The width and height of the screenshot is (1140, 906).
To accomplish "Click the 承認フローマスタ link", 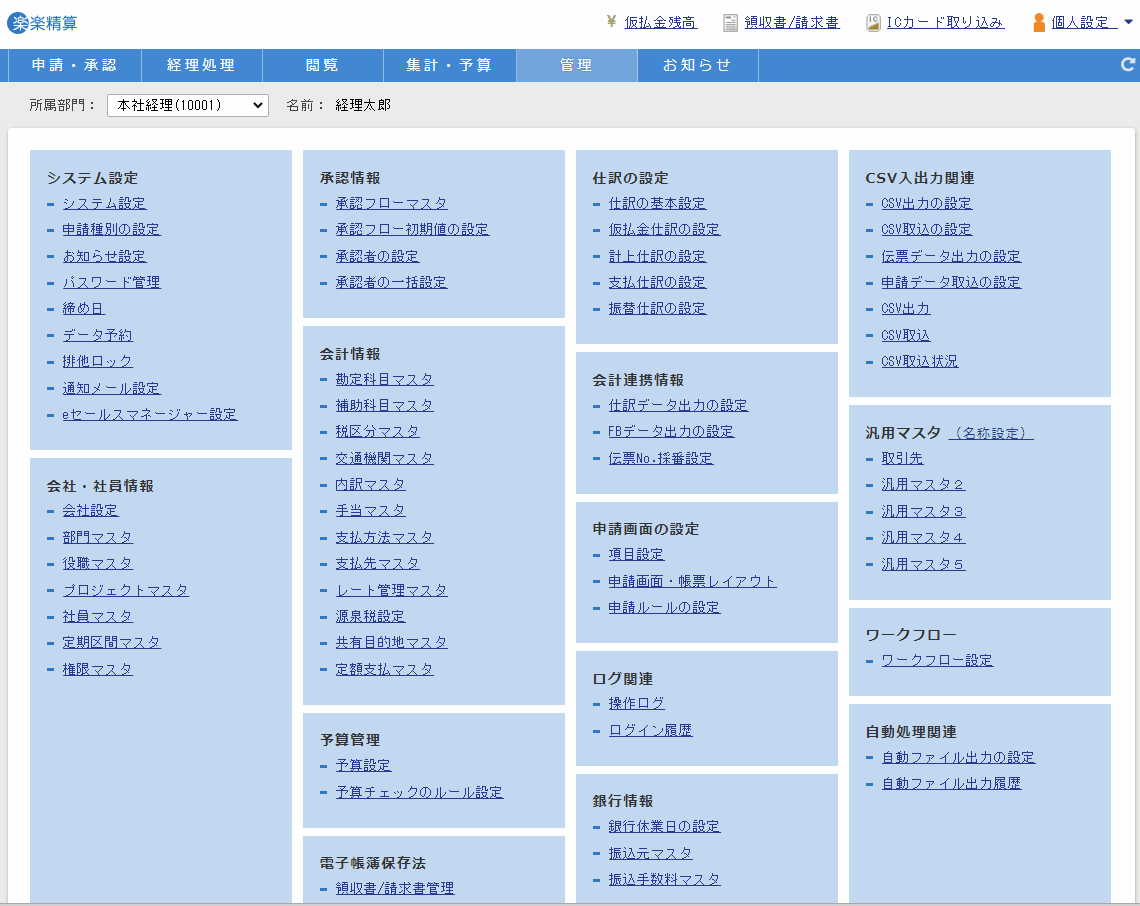I will 391,203.
